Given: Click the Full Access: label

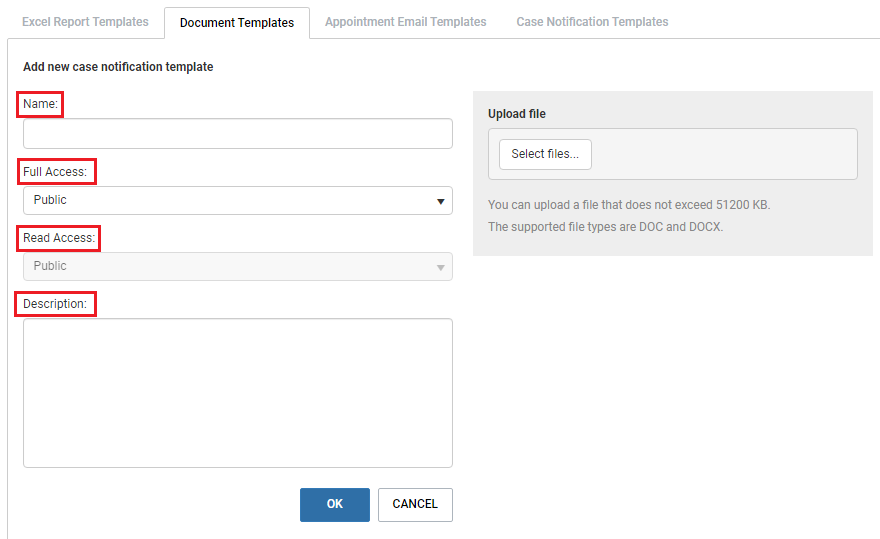Looking at the screenshot, I should click(55, 172).
